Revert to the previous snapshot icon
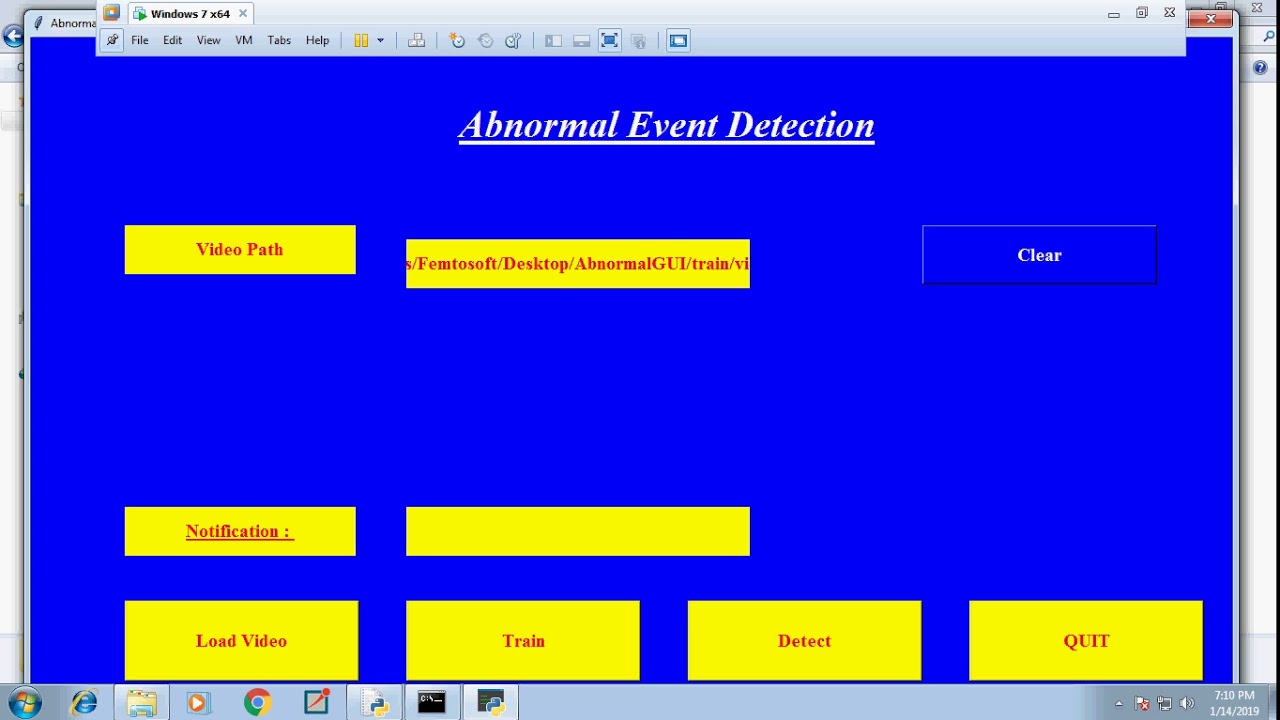Screen dimensions: 1280x720 (x=485, y=41)
